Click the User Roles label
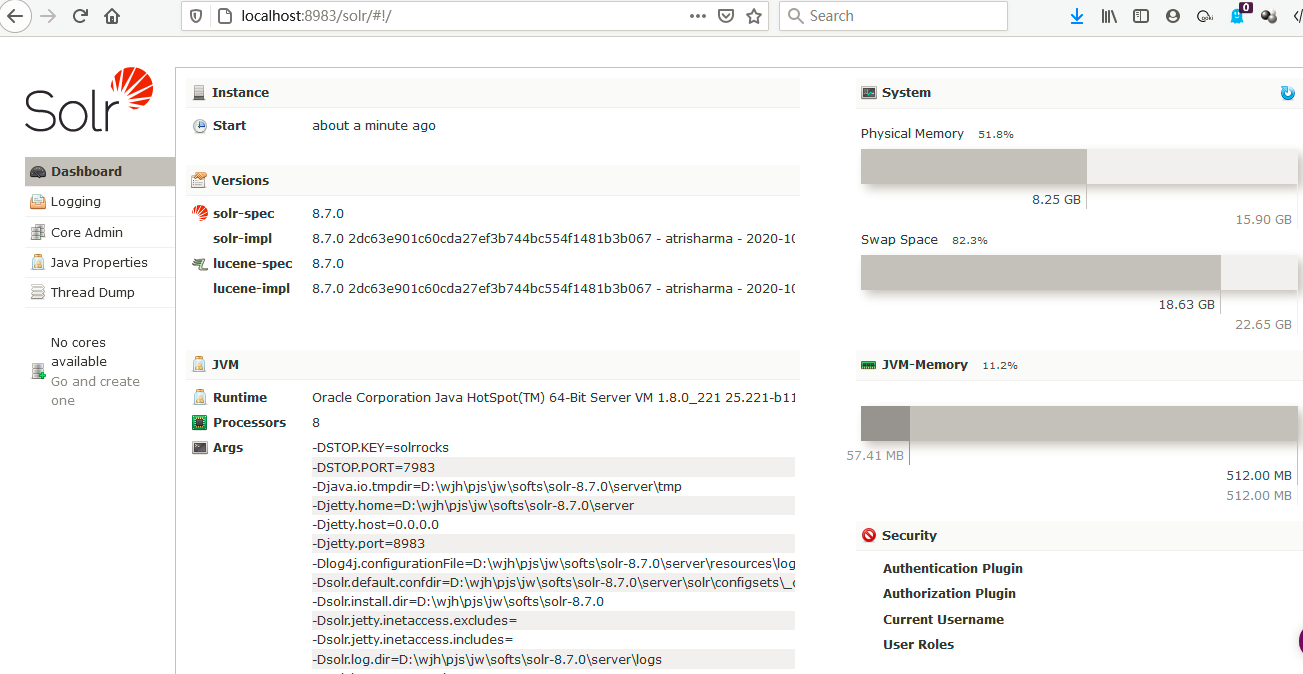 coord(918,644)
